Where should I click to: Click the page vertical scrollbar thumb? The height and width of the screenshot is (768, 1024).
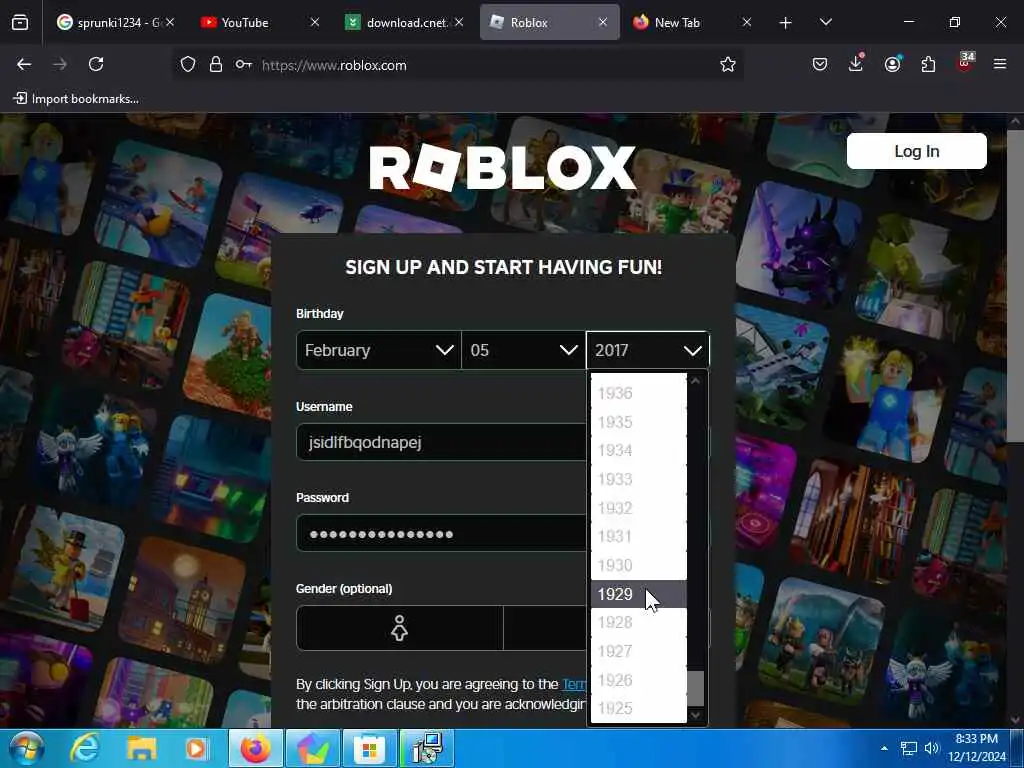click(1015, 287)
